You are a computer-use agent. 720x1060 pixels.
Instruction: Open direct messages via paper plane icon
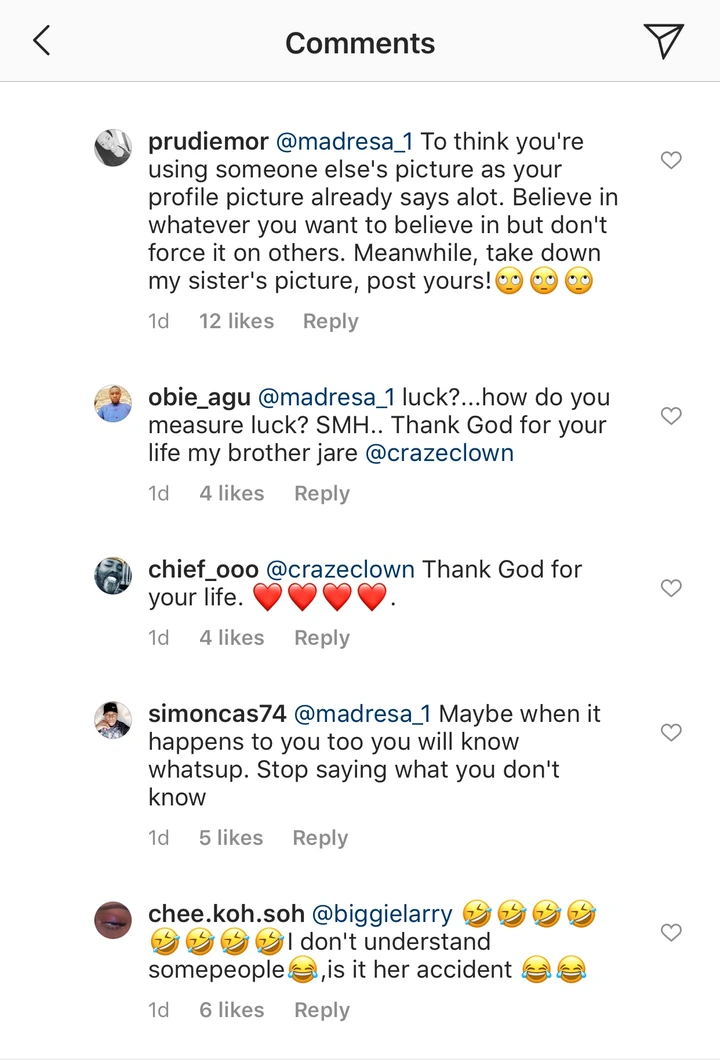(663, 40)
